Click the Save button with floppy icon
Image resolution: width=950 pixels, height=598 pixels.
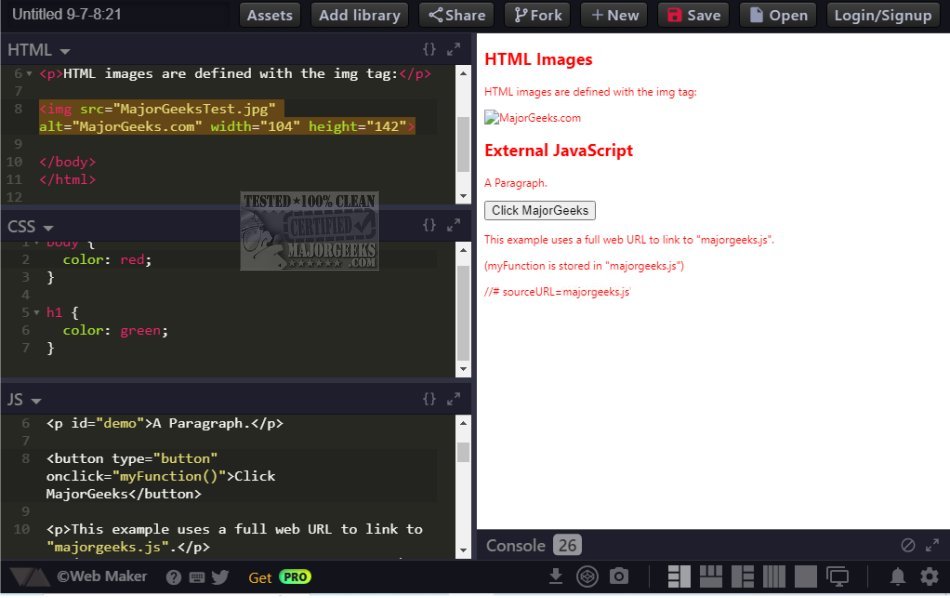pyautogui.click(x=694, y=15)
